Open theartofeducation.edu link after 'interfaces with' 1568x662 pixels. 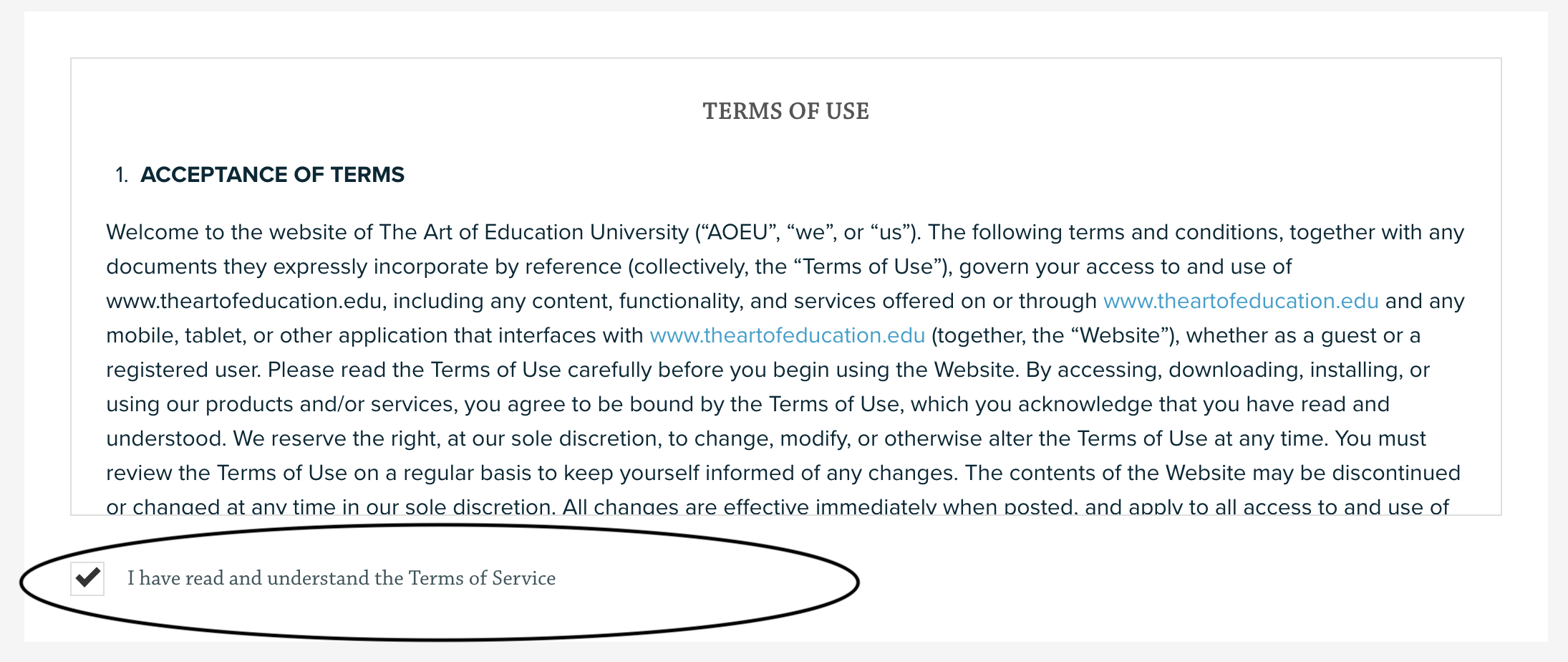[x=788, y=335]
